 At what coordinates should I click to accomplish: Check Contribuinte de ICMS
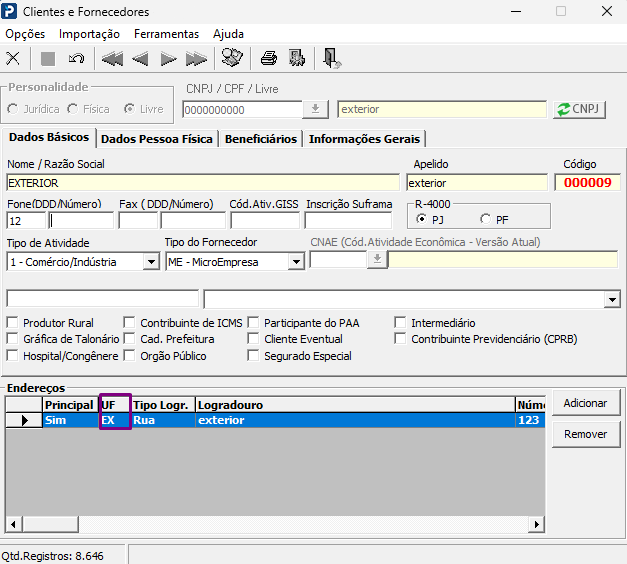click(x=129, y=322)
